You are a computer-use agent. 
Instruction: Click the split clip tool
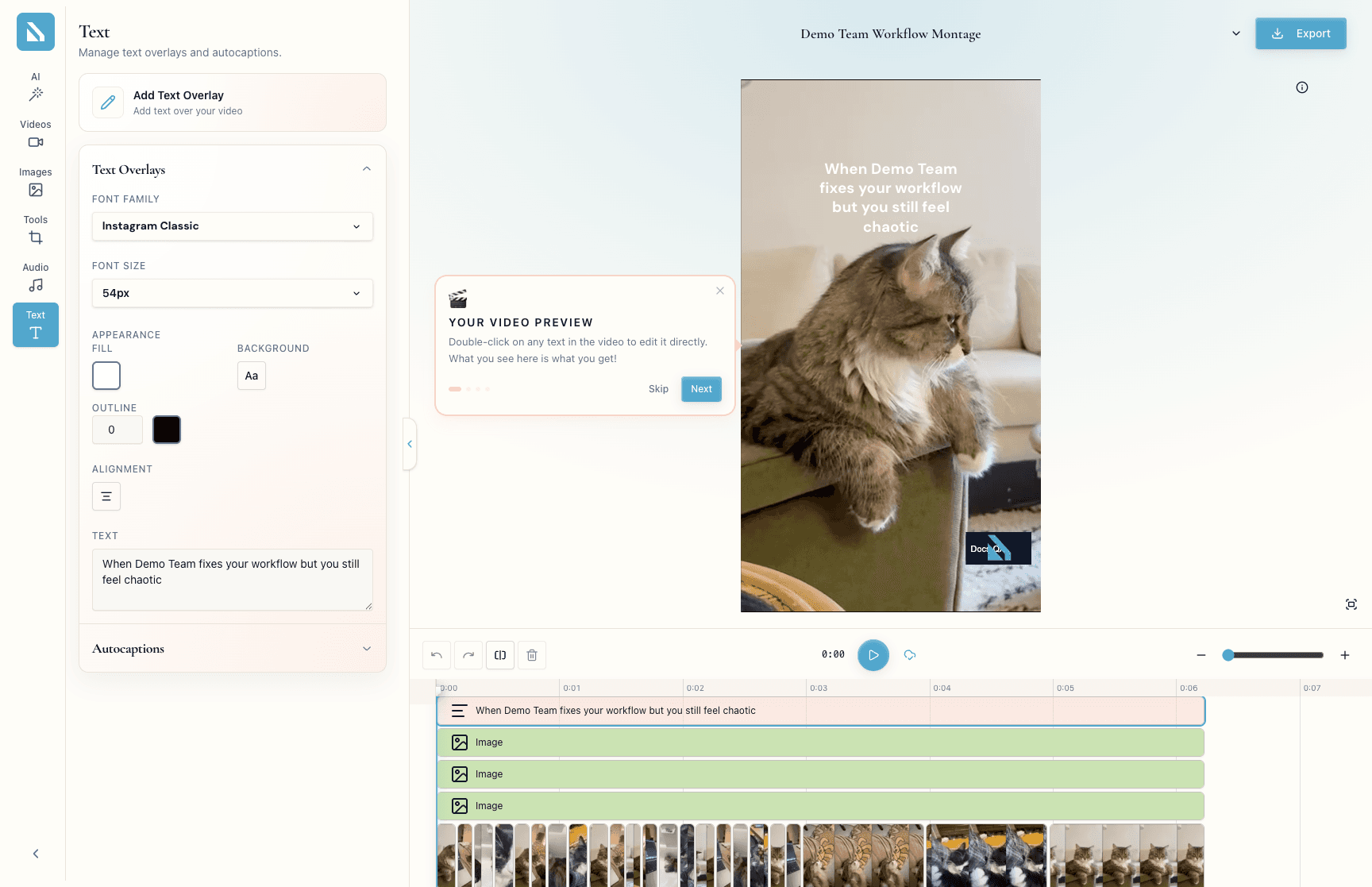pos(500,655)
